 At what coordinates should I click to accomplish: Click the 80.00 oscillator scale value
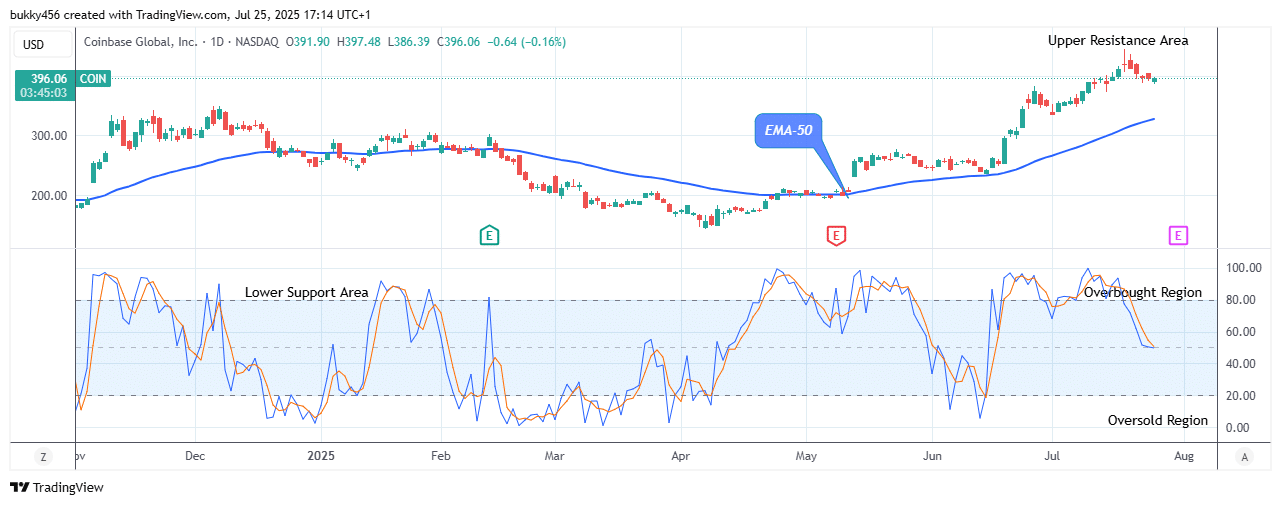[1243, 300]
